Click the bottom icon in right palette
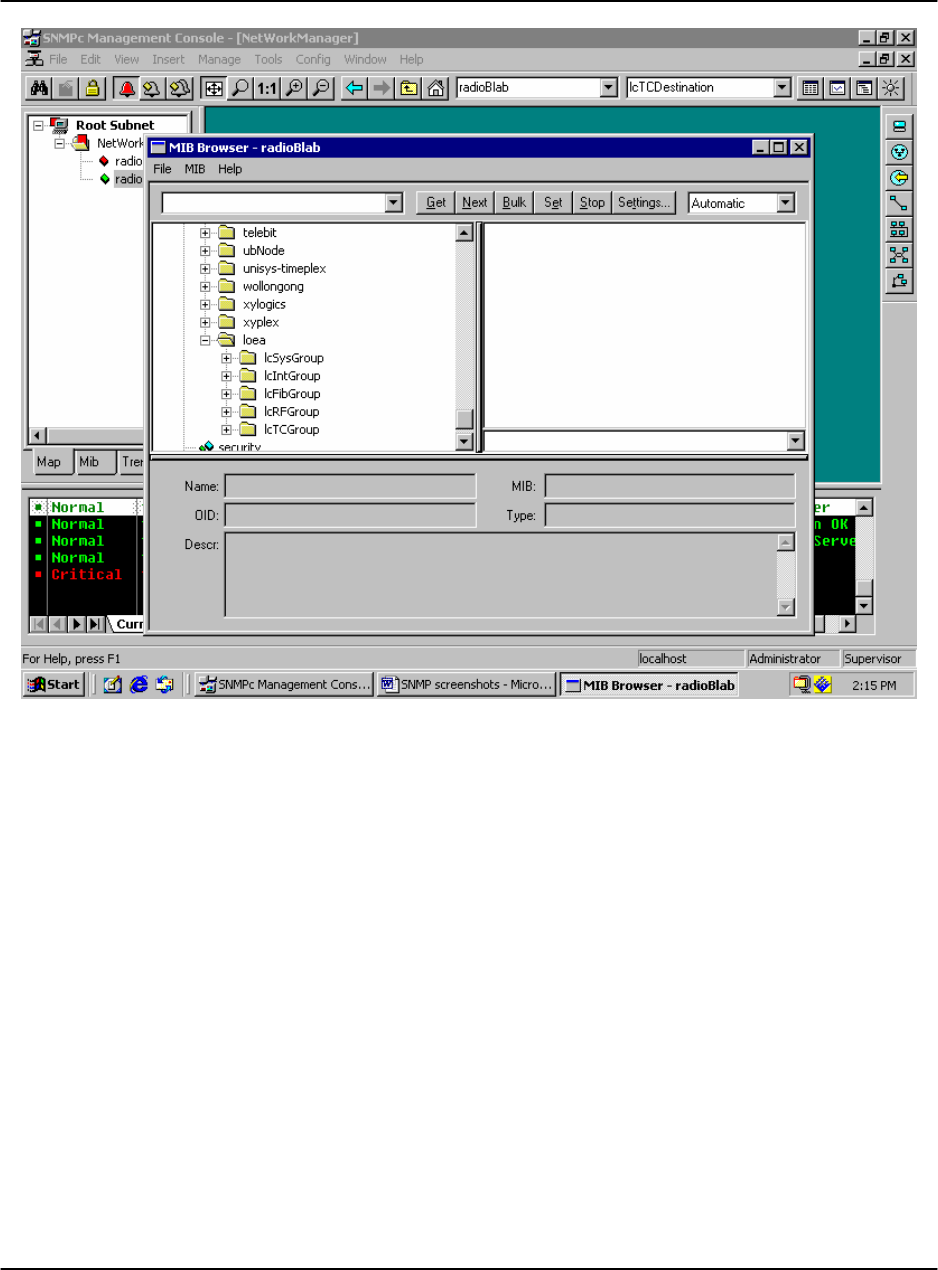938x1270 pixels. pyautogui.click(x=899, y=281)
